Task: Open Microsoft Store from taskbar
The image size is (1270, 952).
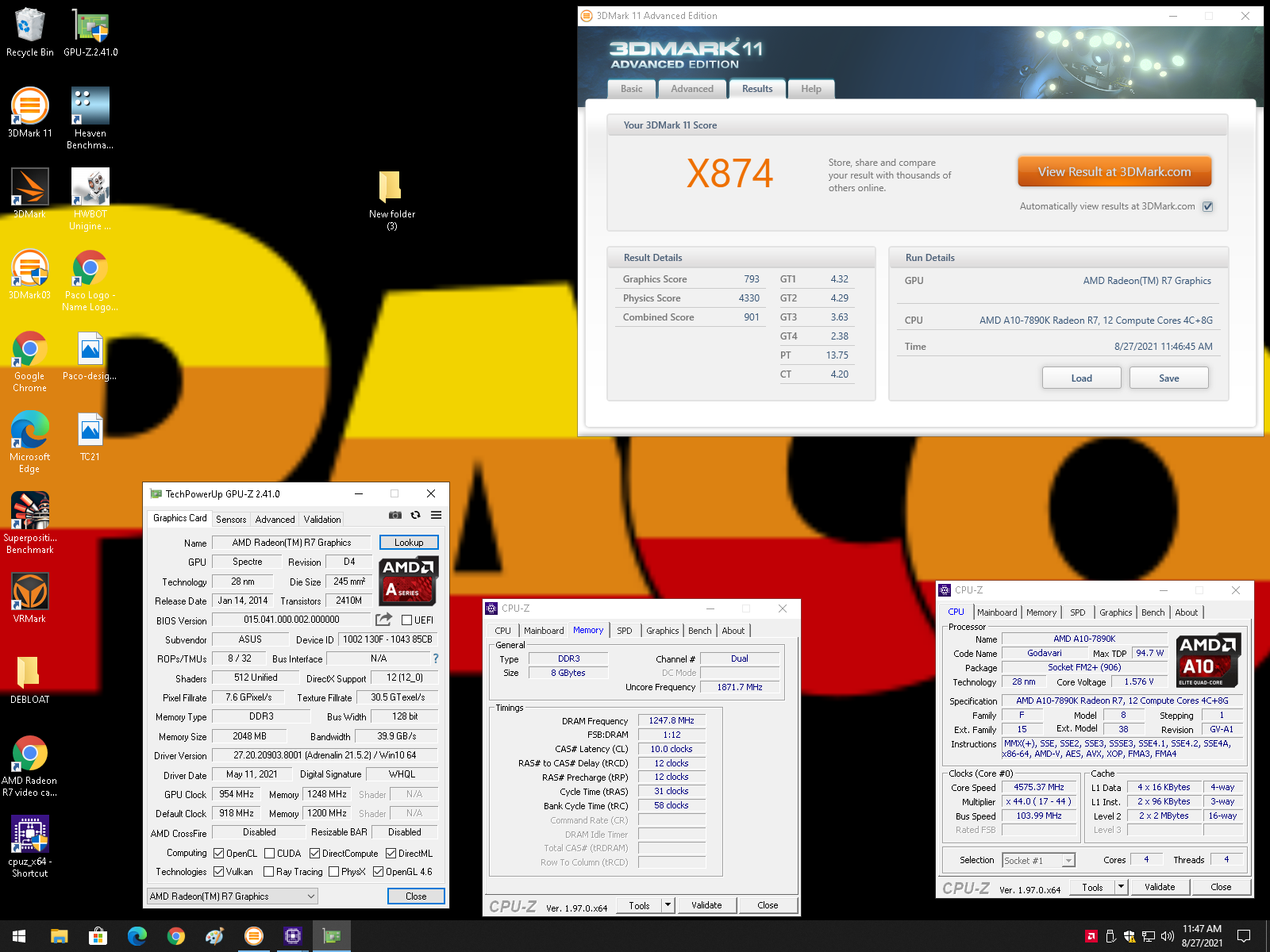Action: pyautogui.click(x=98, y=936)
